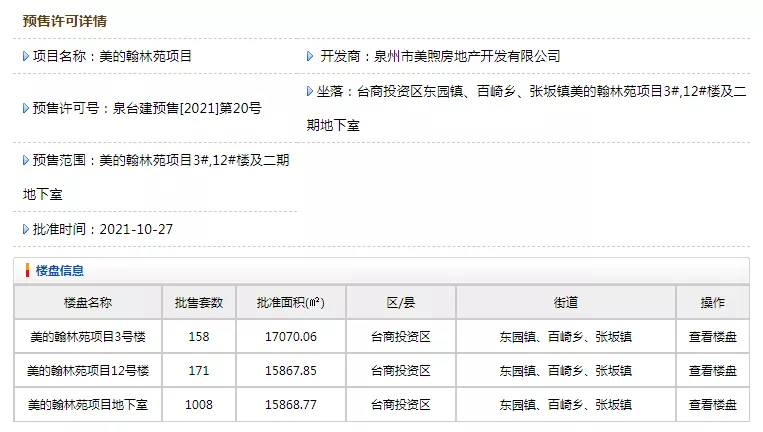Click the arrow icon beside 坐落
The width and height of the screenshot is (763, 432).
coord(309,91)
